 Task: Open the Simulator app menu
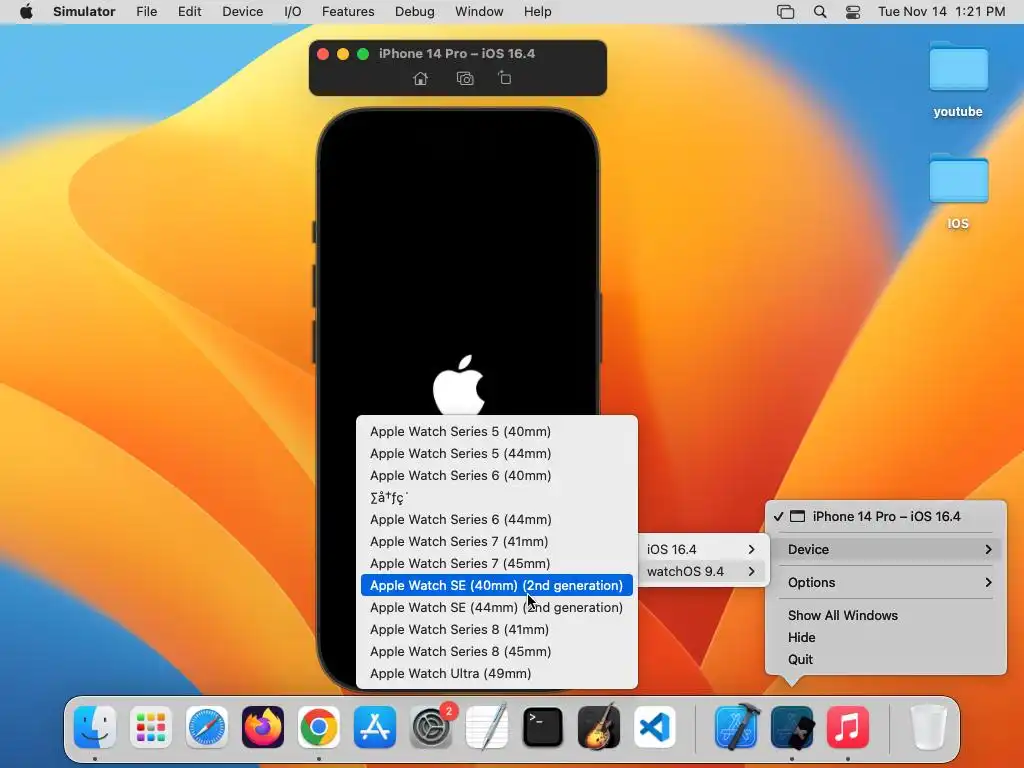(84, 12)
